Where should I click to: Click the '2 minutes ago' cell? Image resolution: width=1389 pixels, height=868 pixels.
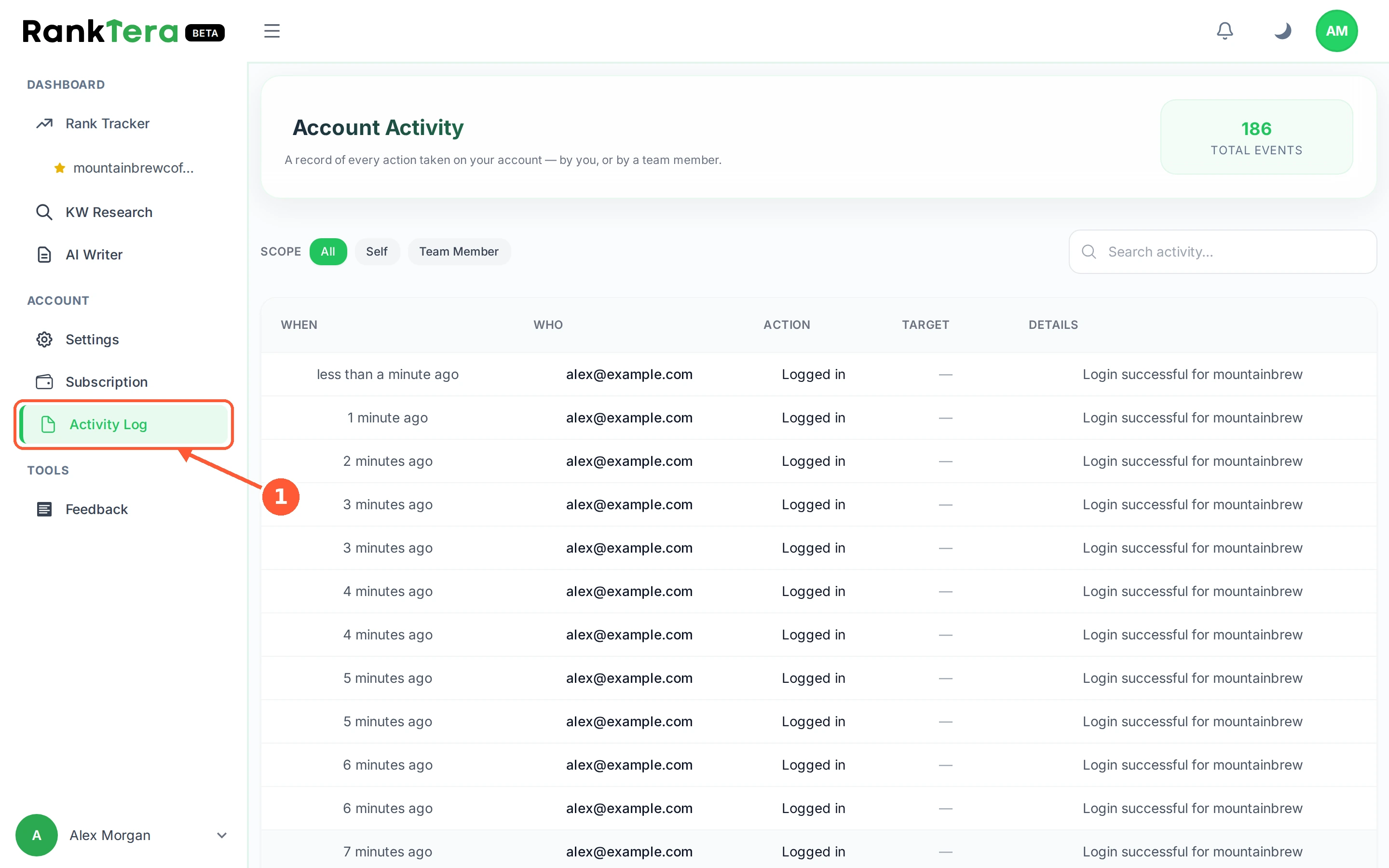point(387,461)
